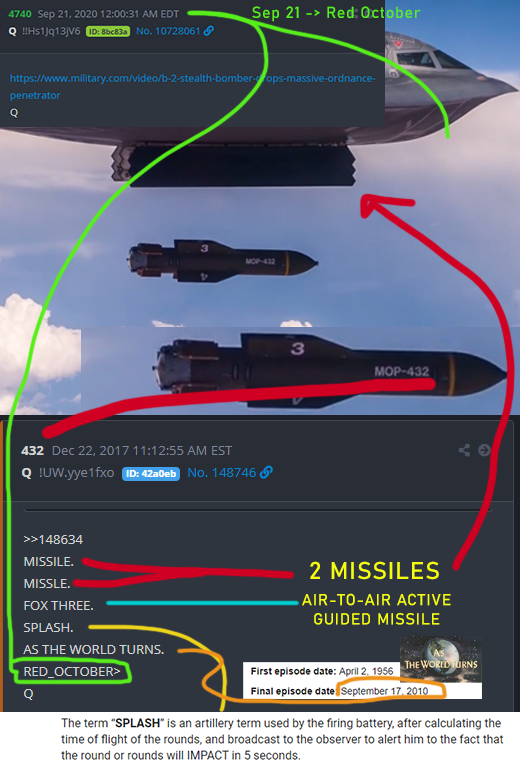Open the enlarged MOP-432 bomb image
This screenshot has height=769, width=520.
point(294,370)
